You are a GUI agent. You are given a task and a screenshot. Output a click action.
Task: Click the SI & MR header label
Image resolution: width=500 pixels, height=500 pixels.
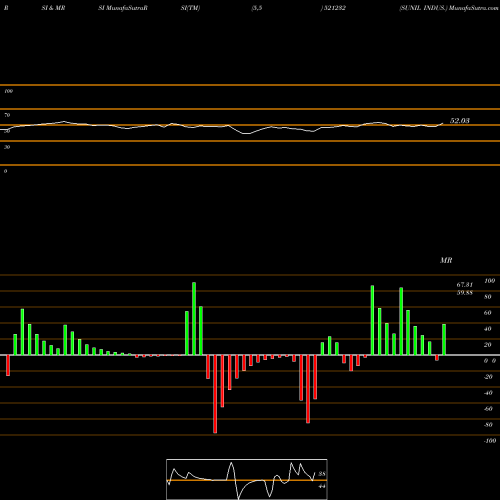(x=53, y=8)
